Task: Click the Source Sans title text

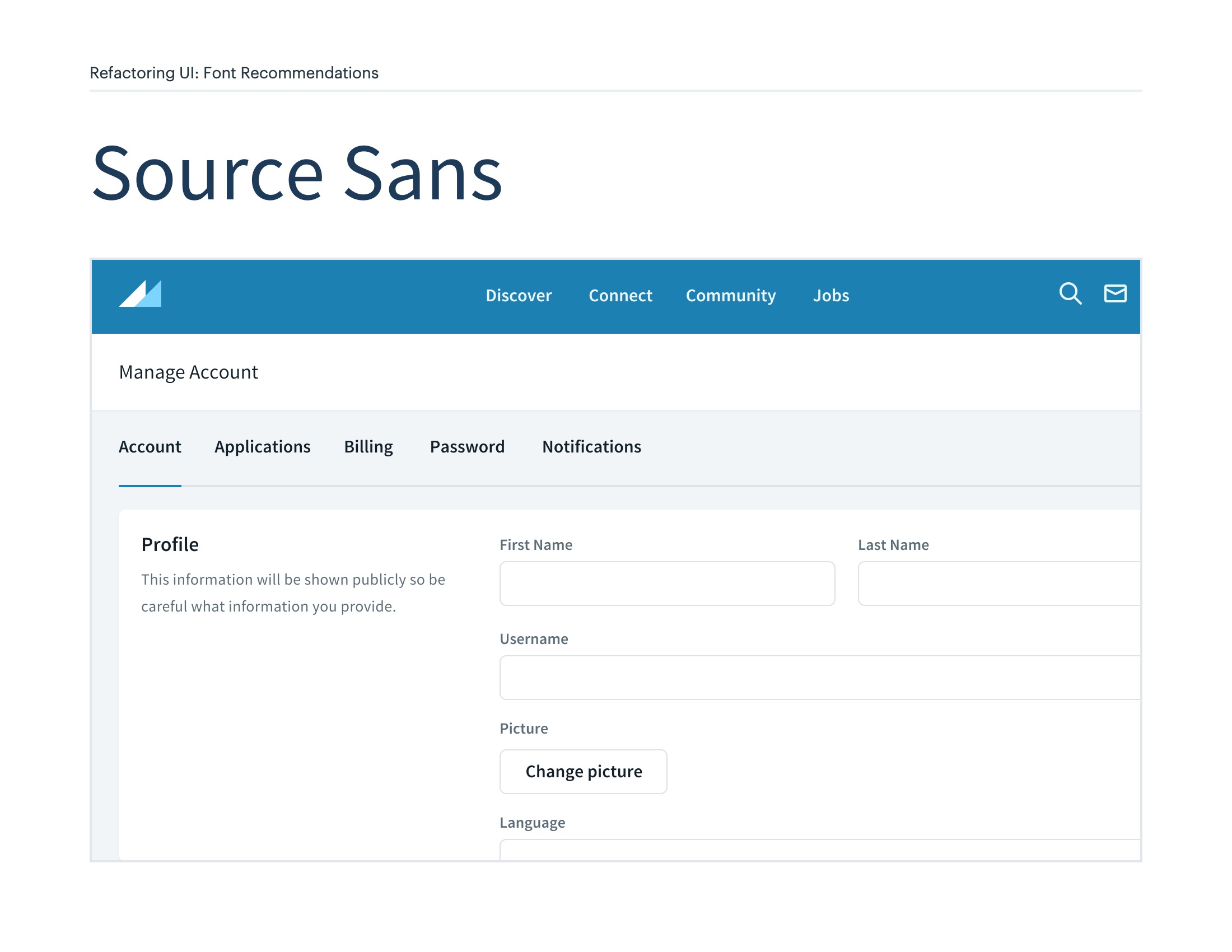Action: click(x=297, y=173)
